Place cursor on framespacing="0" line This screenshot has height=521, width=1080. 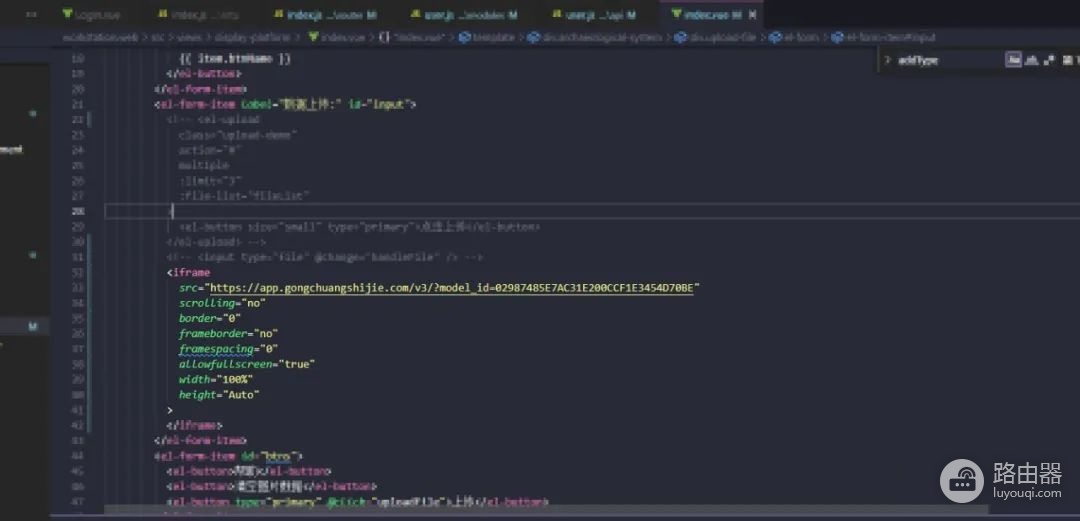click(x=228, y=349)
